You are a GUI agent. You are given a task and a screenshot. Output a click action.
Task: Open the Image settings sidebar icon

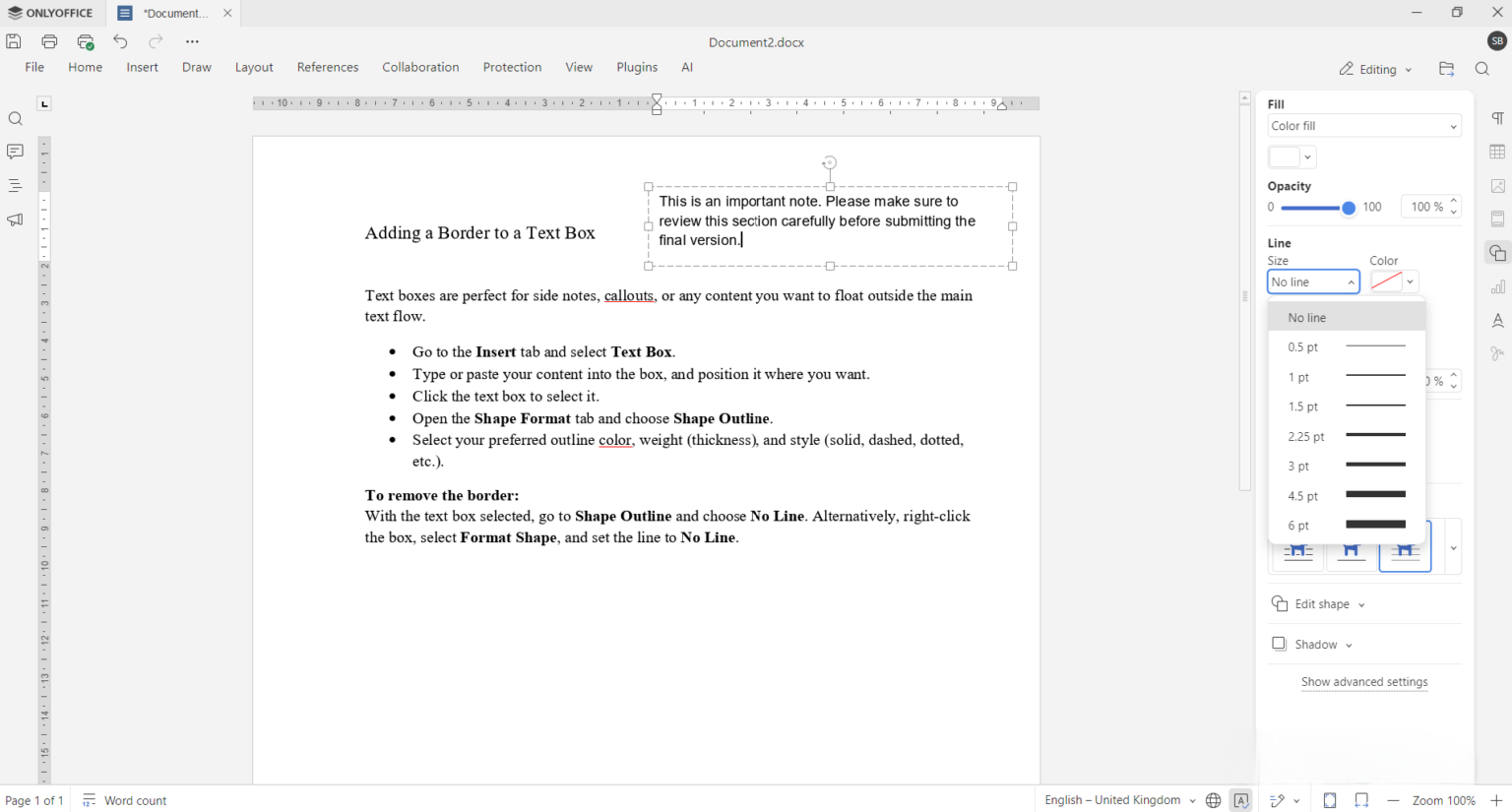pyautogui.click(x=1497, y=185)
